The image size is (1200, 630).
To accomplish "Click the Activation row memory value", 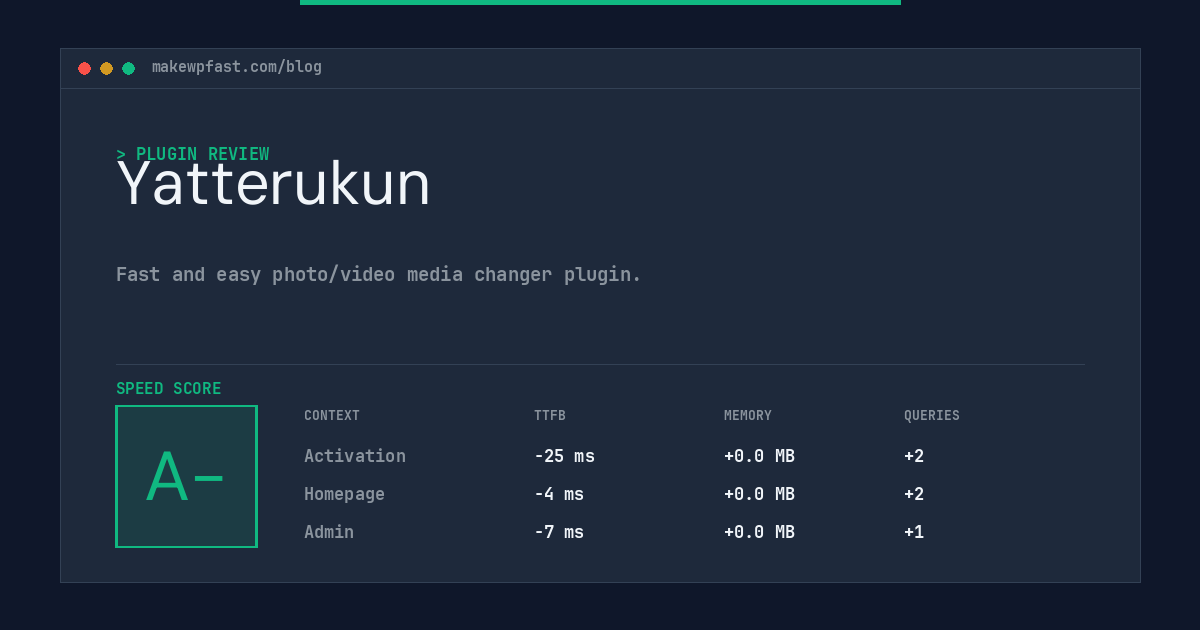I will click(759, 456).
